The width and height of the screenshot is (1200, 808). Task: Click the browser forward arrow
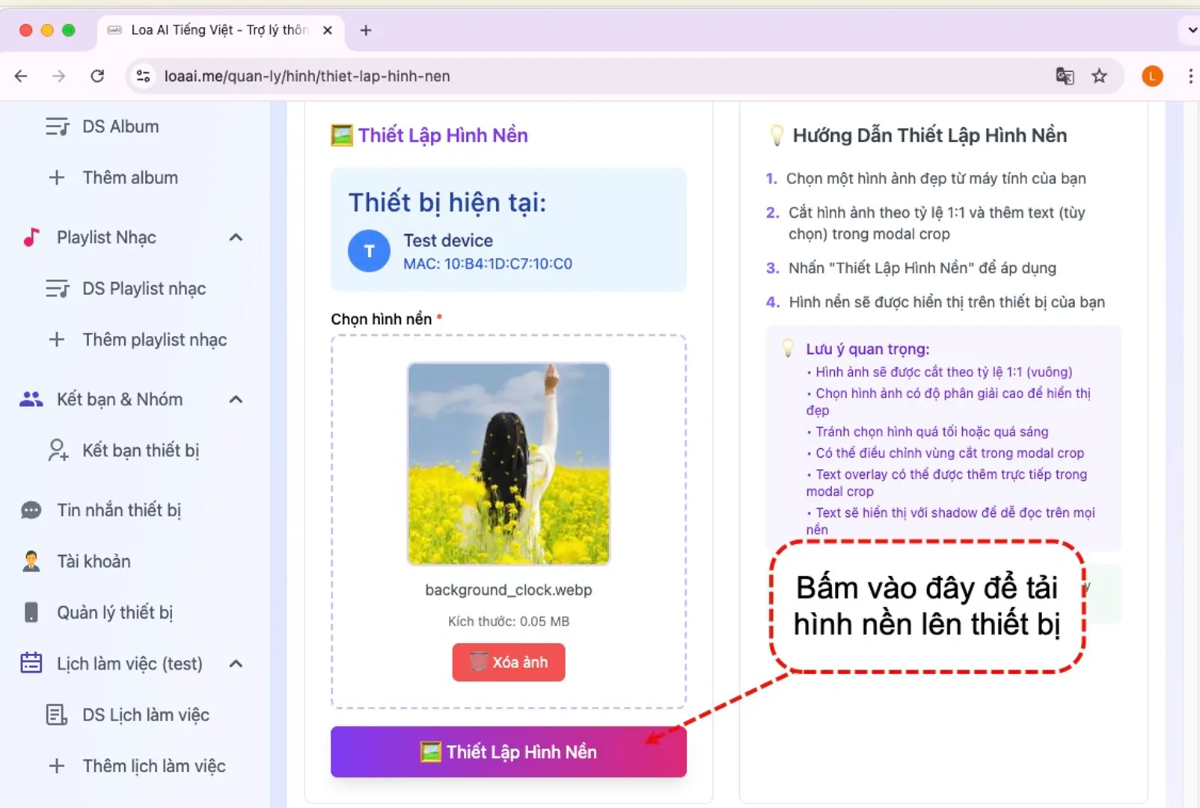pyautogui.click(x=59, y=76)
